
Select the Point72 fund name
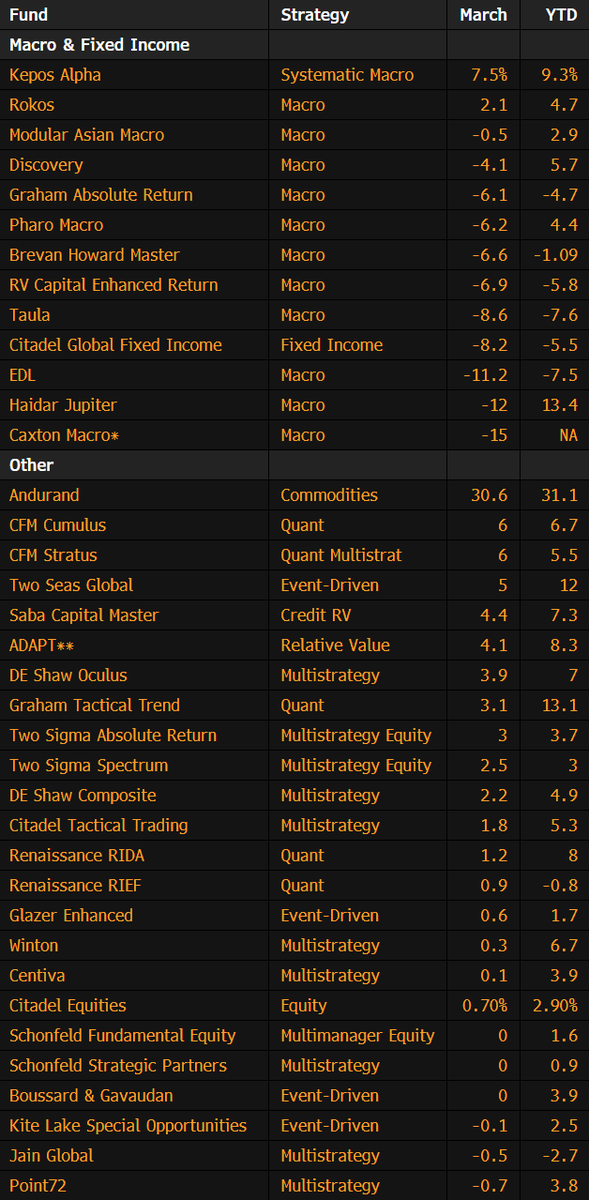pos(37,1185)
